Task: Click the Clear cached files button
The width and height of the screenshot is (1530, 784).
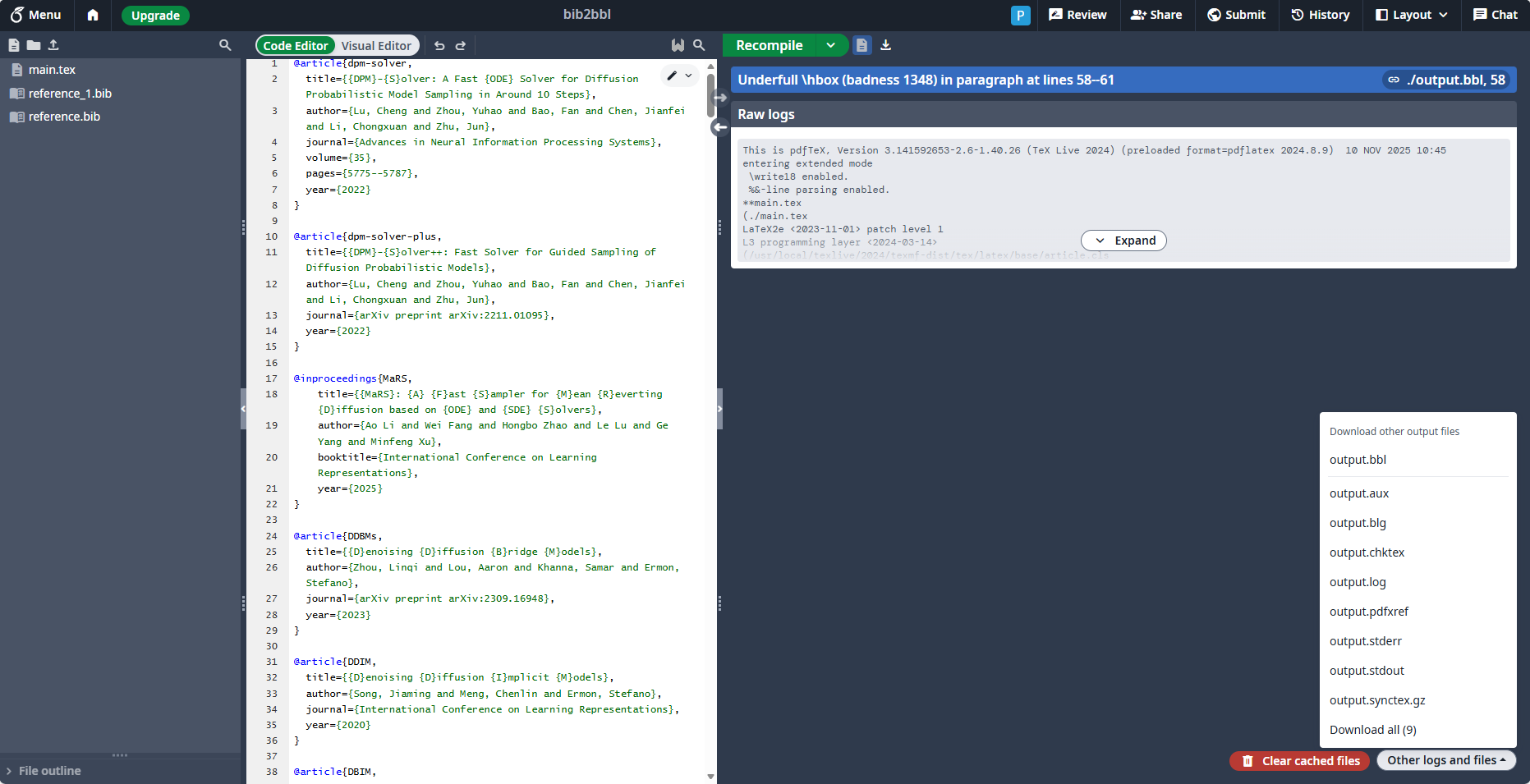Action: [x=1301, y=761]
